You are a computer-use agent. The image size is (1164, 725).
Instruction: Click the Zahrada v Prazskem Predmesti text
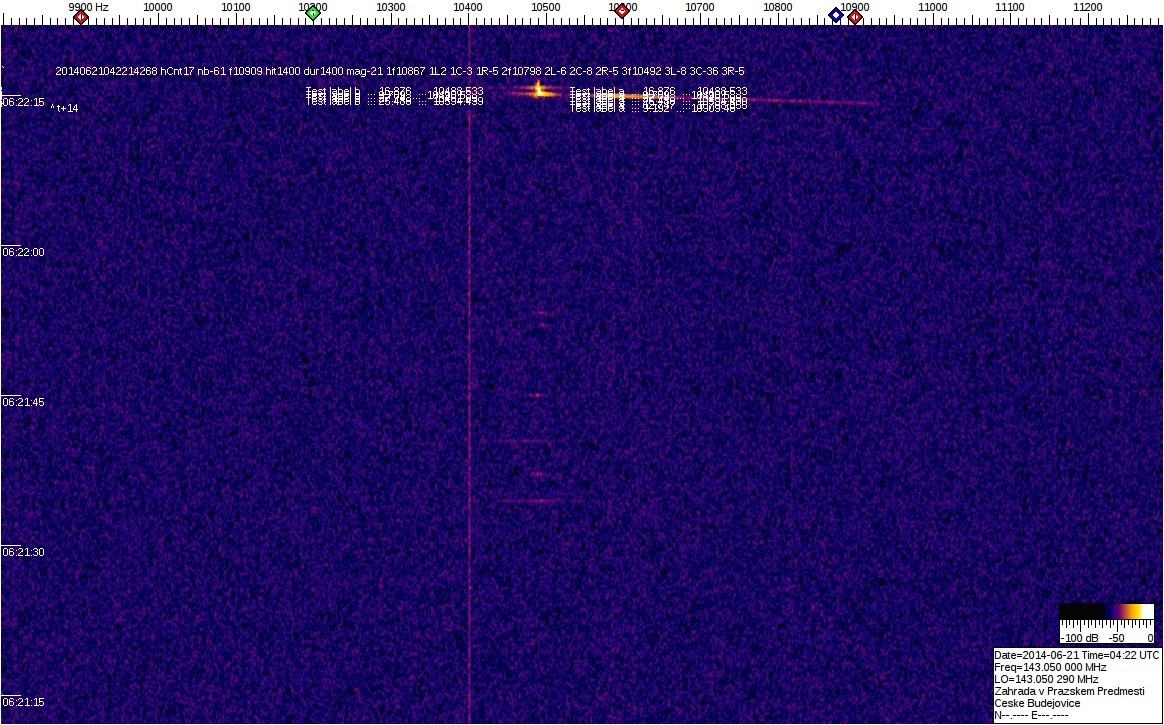(x=1069, y=692)
